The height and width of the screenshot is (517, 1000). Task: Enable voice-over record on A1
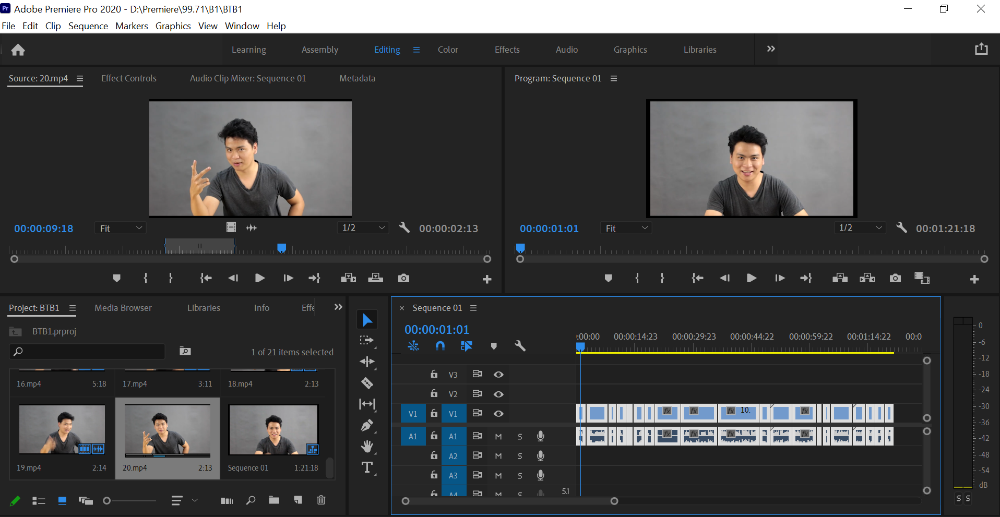click(541, 436)
